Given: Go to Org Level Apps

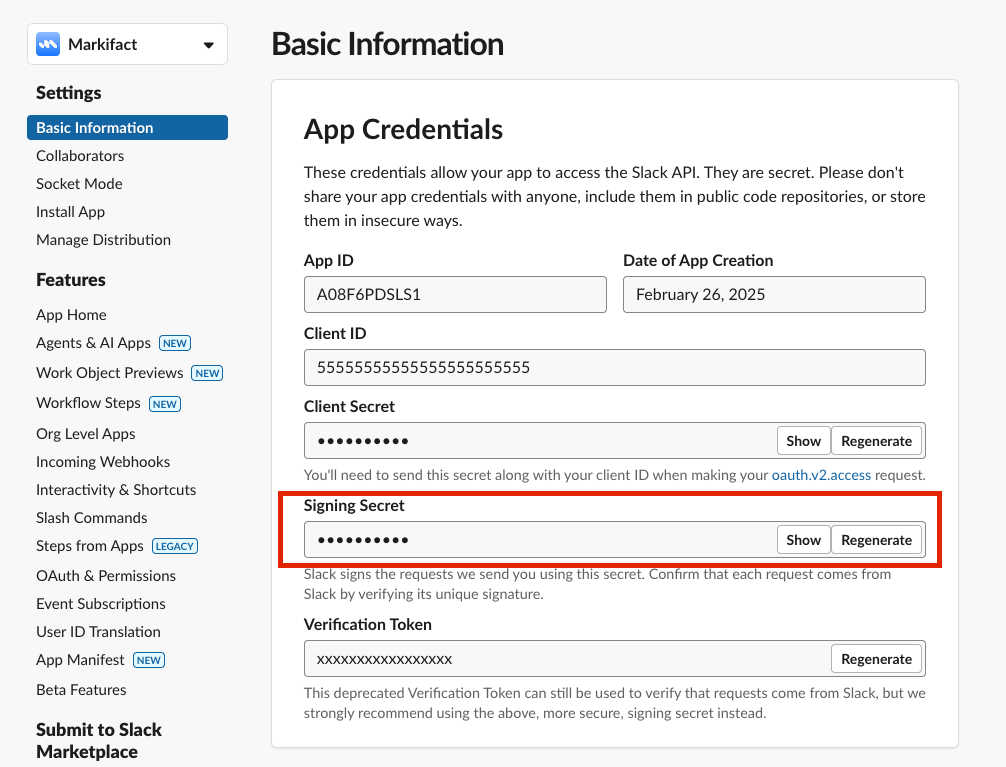Looking at the screenshot, I should [x=85, y=434].
